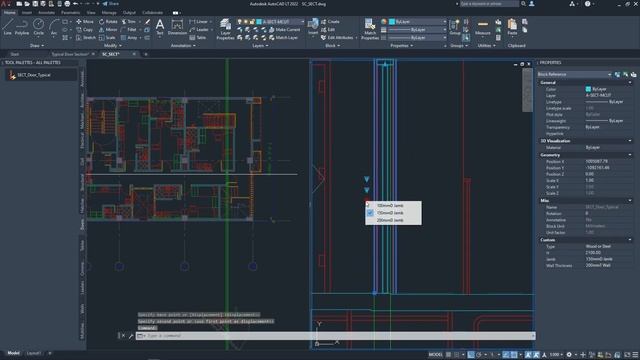Expand the Modify panel dropdown
640x360 pixels.
(x=113, y=46)
